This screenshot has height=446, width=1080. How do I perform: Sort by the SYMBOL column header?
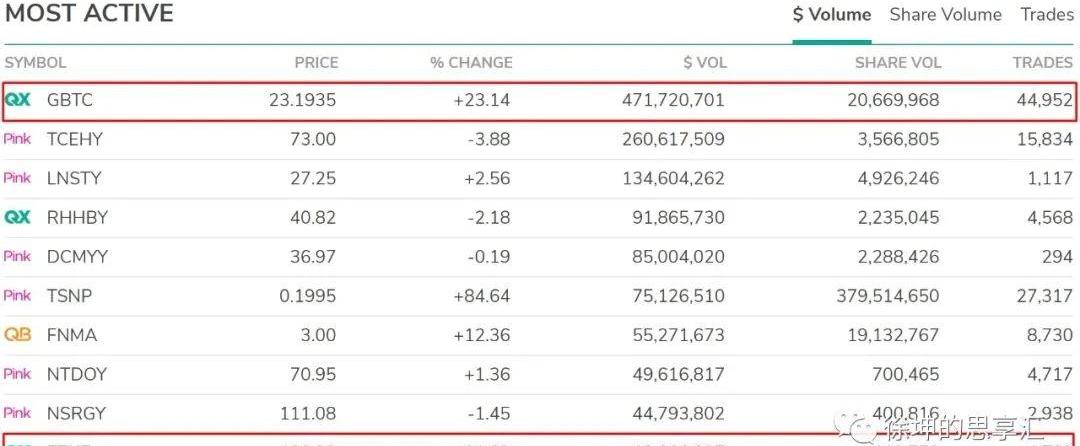coord(36,62)
